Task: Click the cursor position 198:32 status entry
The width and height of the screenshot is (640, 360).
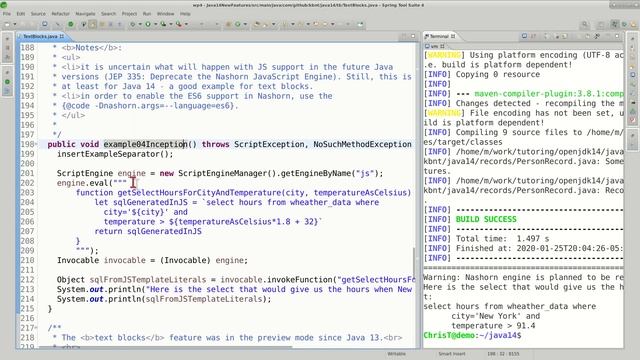Action: [503, 354]
